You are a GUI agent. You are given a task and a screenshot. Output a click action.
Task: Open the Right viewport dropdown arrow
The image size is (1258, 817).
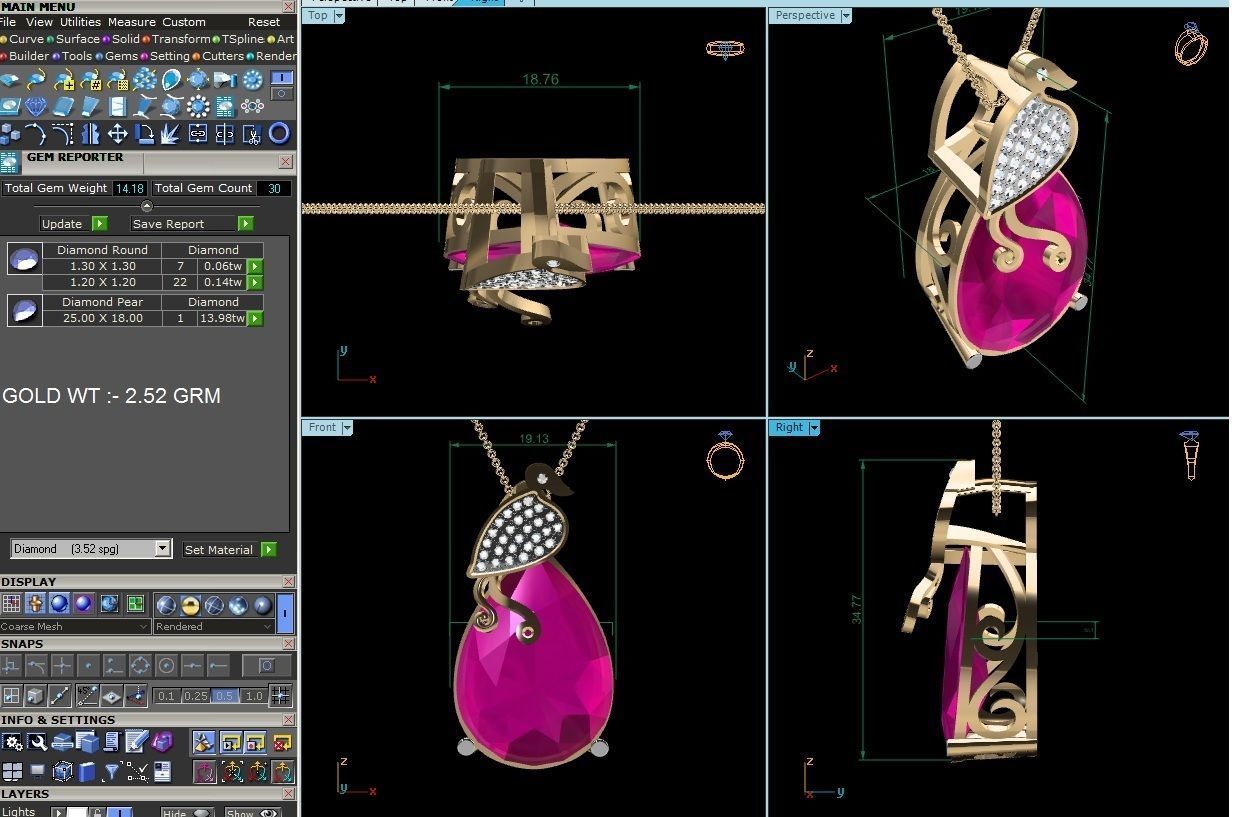point(814,427)
